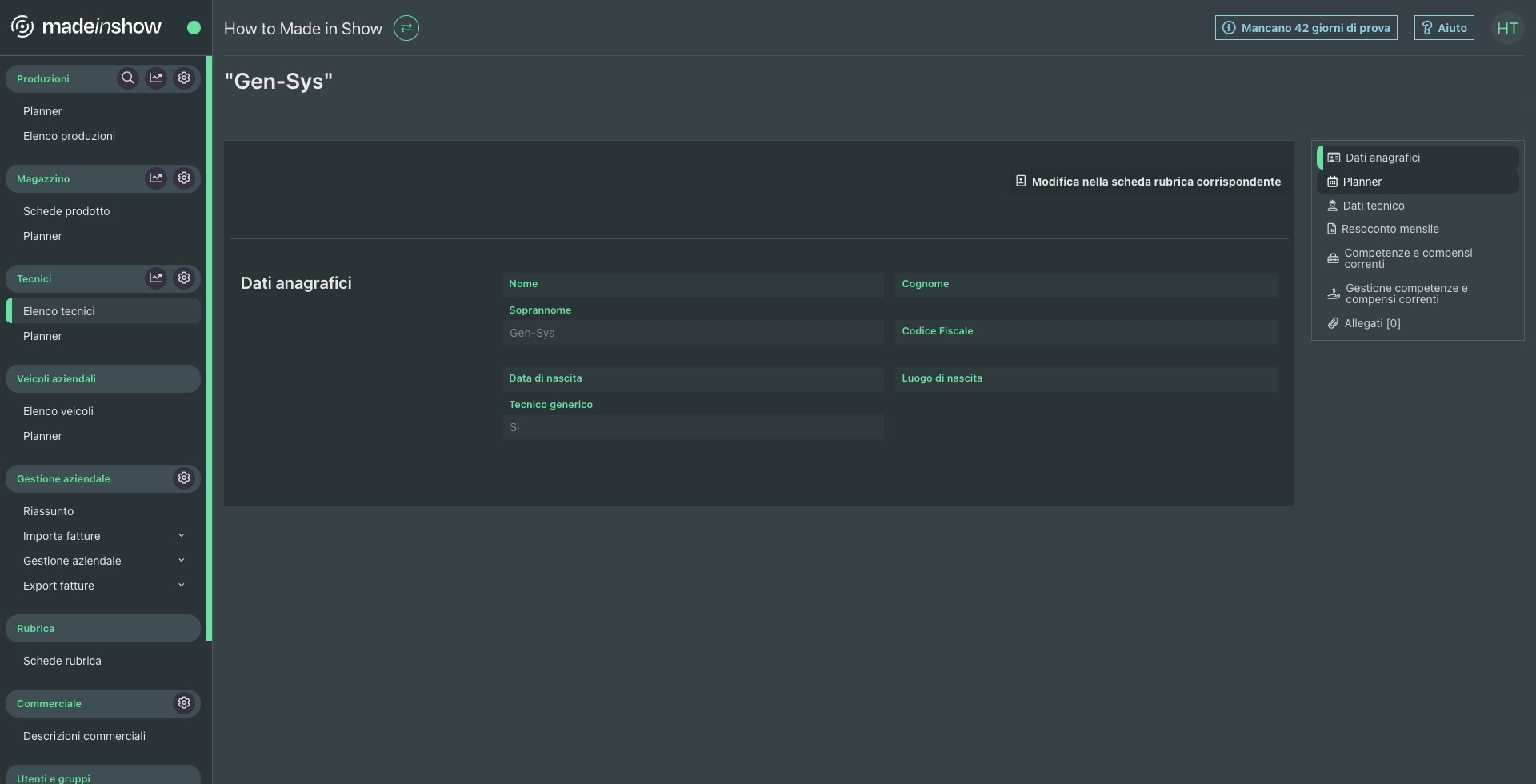
Task: Open Tecnici settings gear
Action: pos(184,278)
